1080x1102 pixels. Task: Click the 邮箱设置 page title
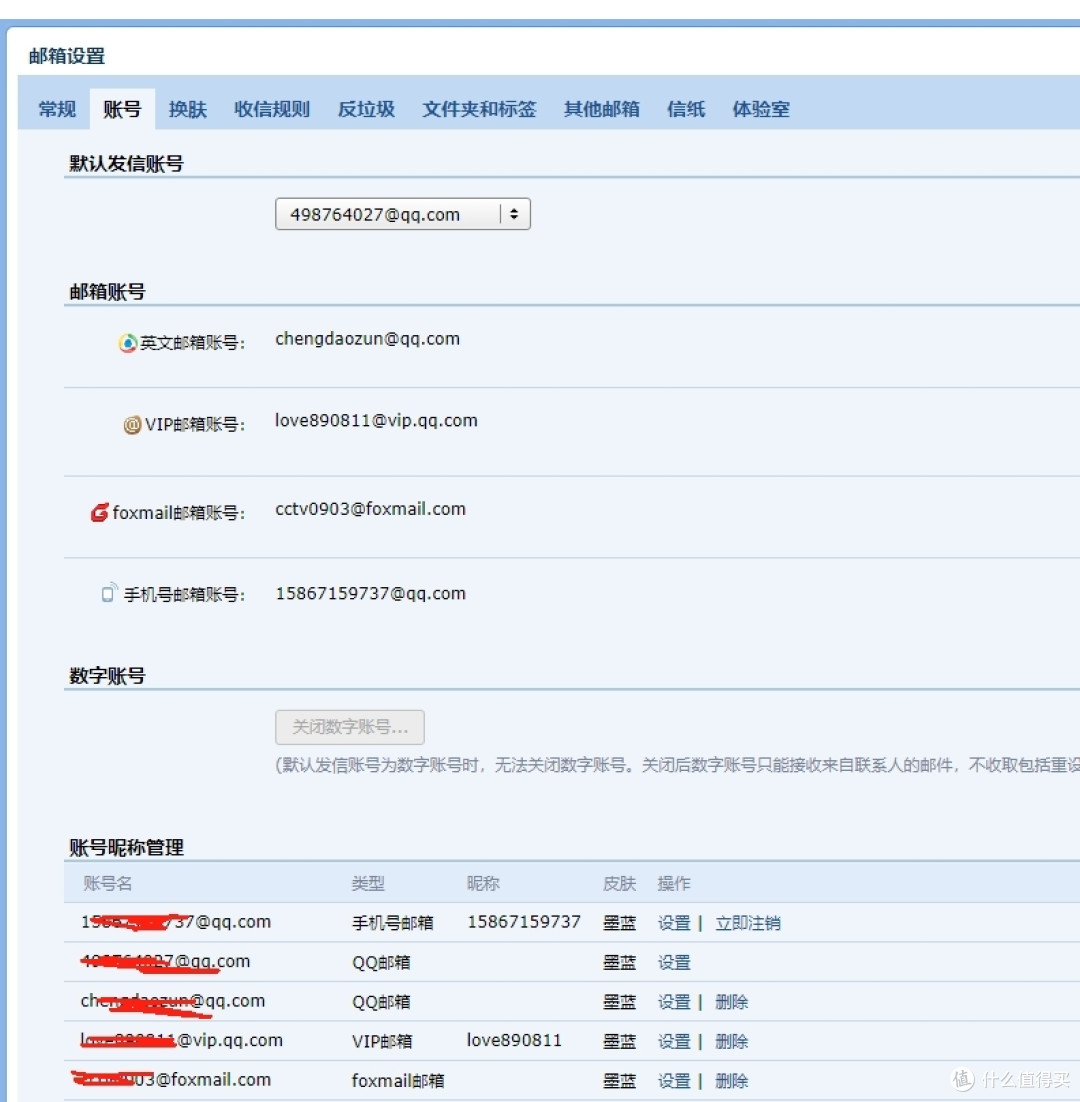pos(67,56)
